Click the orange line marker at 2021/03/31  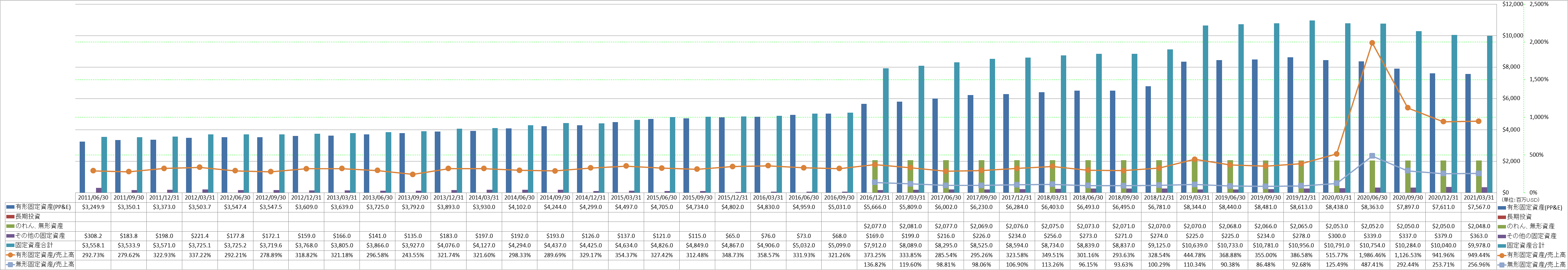pyautogui.click(x=1478, y=121)
